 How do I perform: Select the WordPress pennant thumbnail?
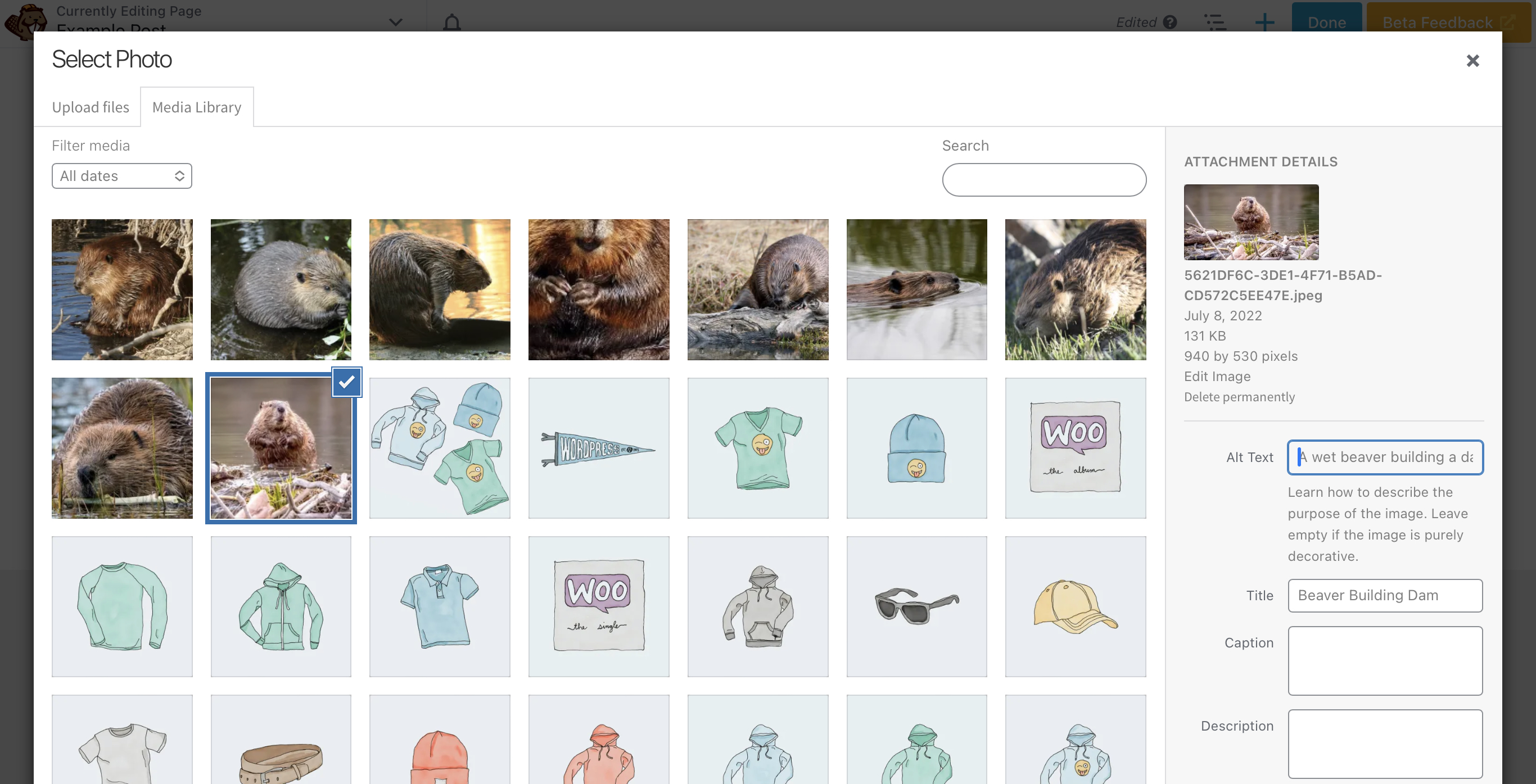(x=599, y=448)
